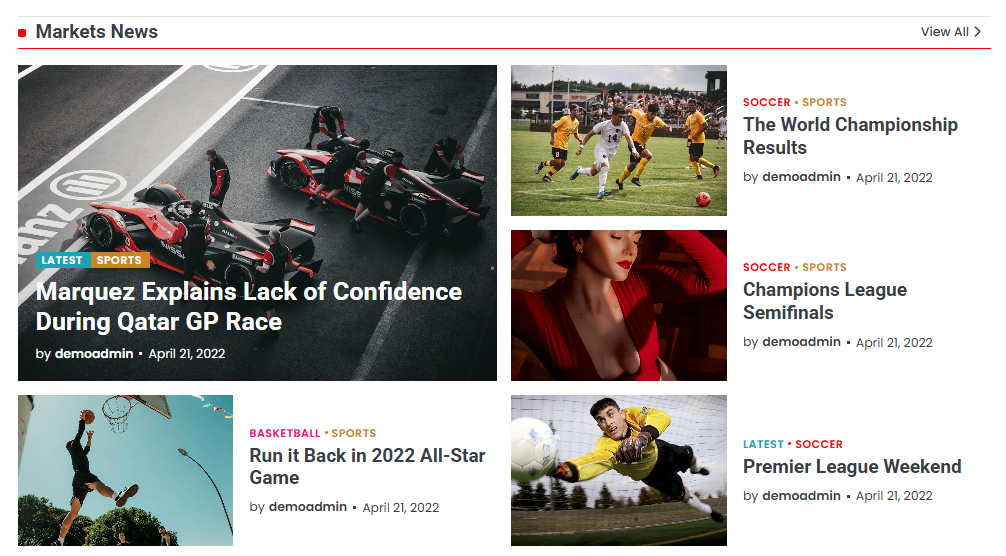
Task: Open the Markets News section heading
Action: [x=96, y=32]
